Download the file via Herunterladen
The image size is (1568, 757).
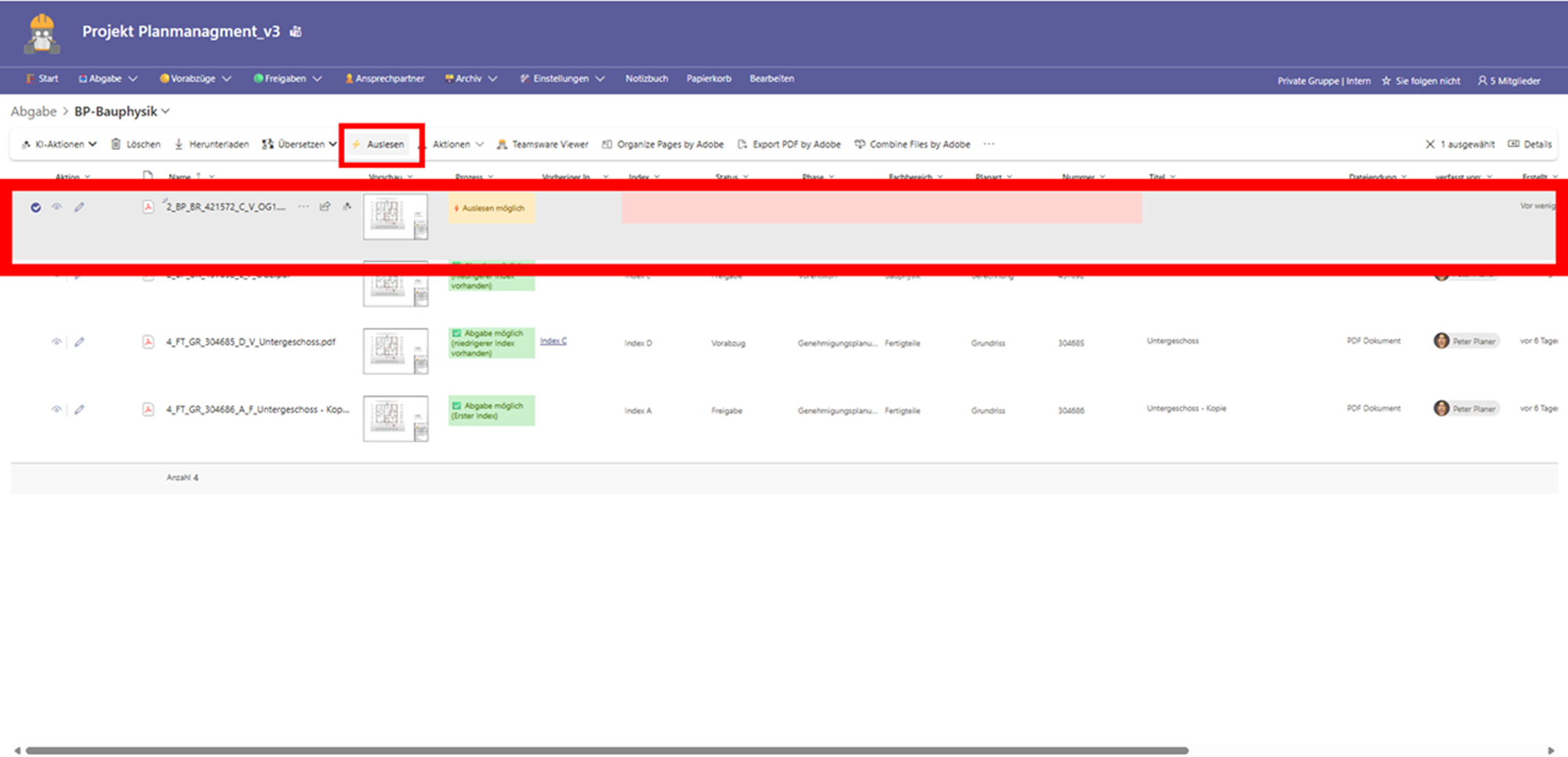(x=211, y=144)
